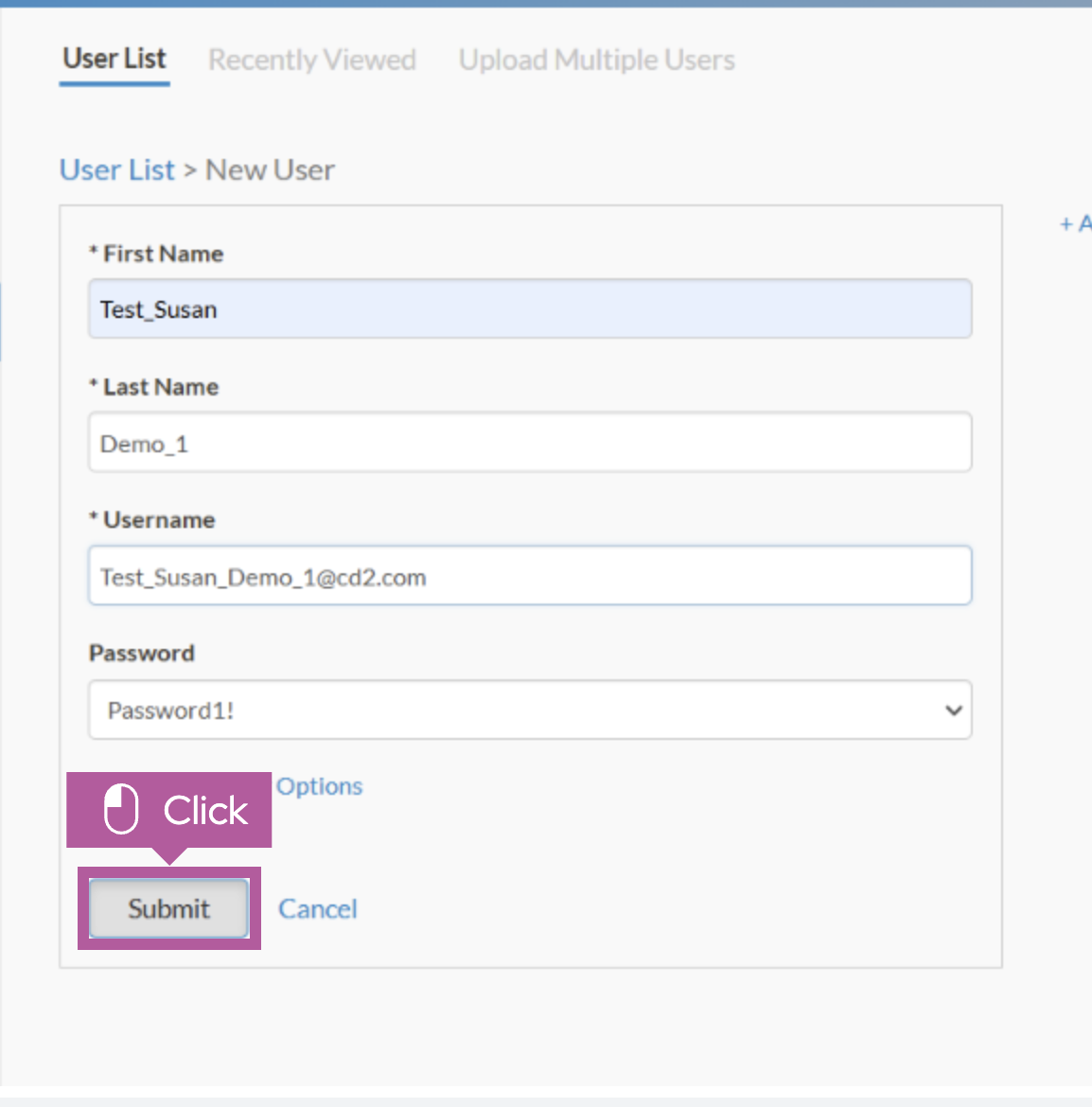The height and width of the screenshot is (1107, 1092).
Task: Open the Password dropdown
Action: coord(530,710)
